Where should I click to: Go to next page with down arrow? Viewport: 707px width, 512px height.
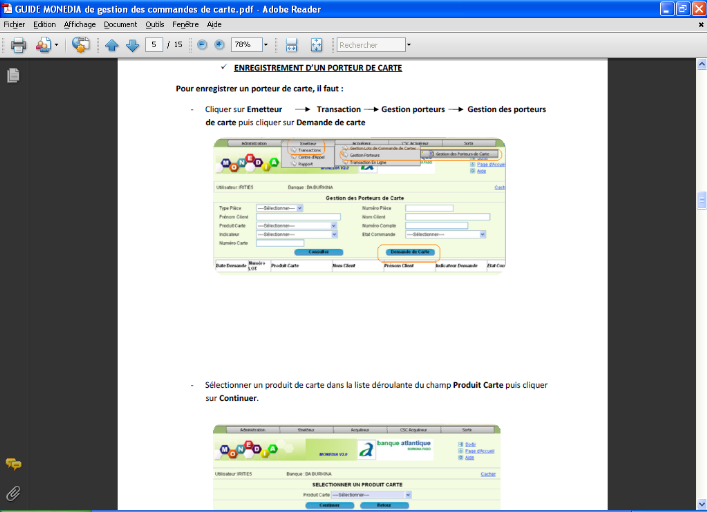132,45
